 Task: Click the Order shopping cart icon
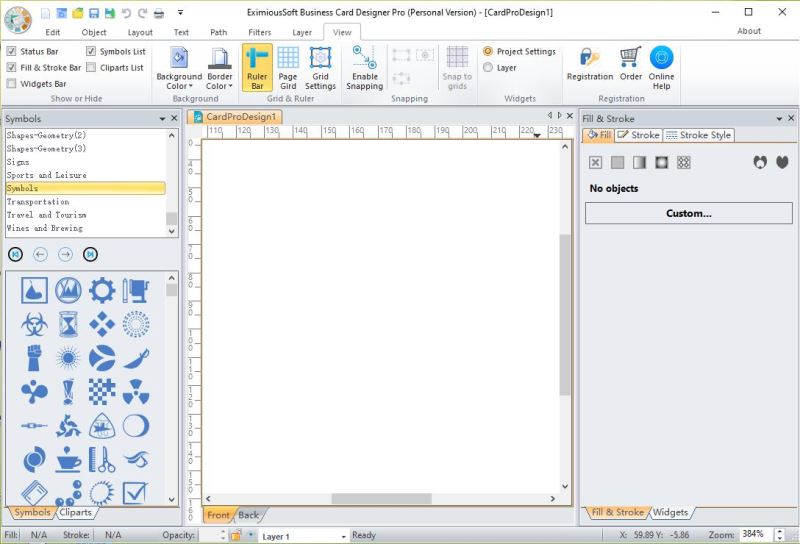[631, 64]
